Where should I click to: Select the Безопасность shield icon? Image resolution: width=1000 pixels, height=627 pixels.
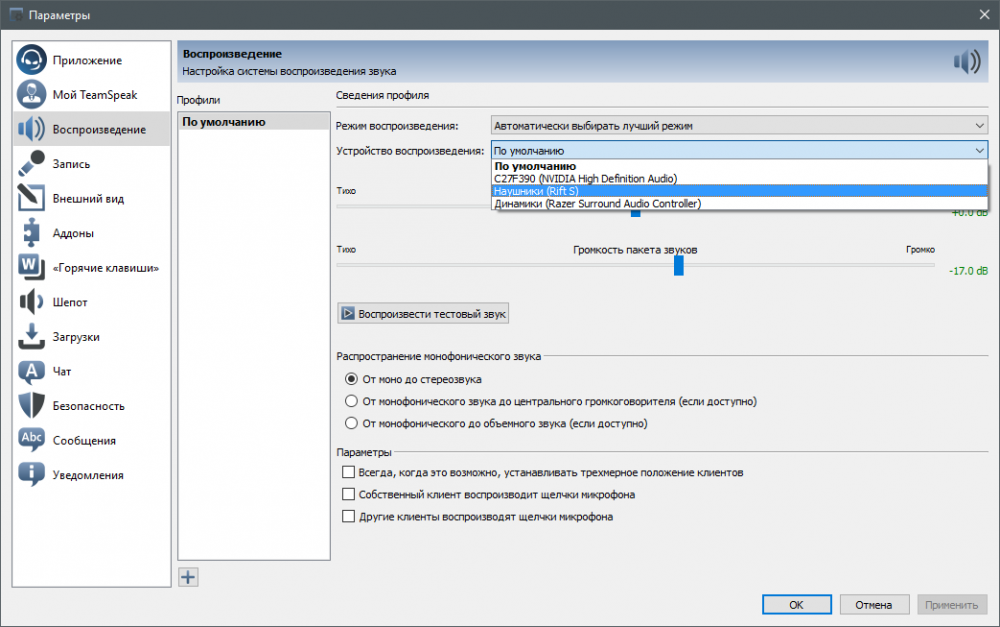[x=32, y=405]
